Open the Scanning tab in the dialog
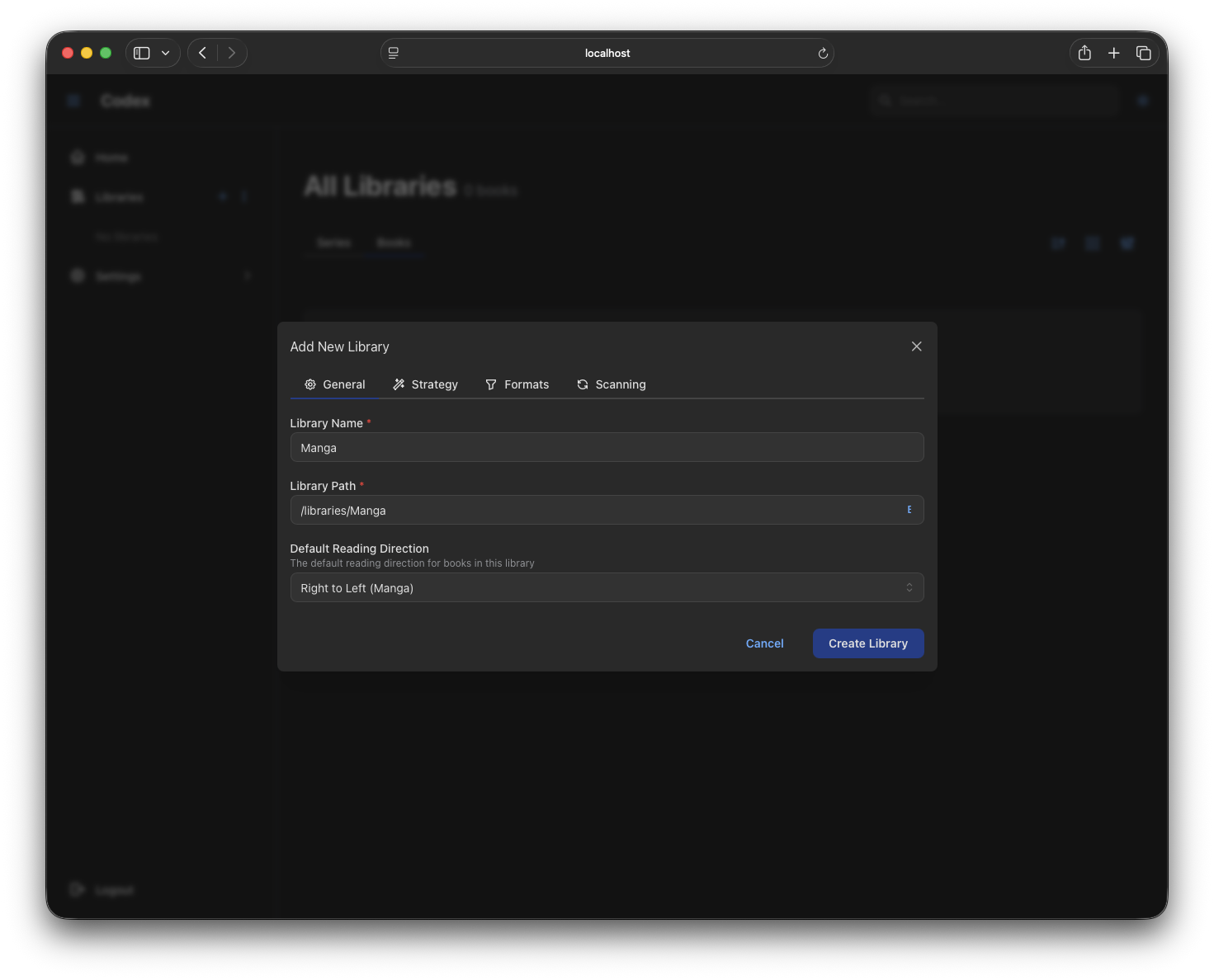This screenshot has height=980, width=1214. pyautogui.click(x=611, y=384)
